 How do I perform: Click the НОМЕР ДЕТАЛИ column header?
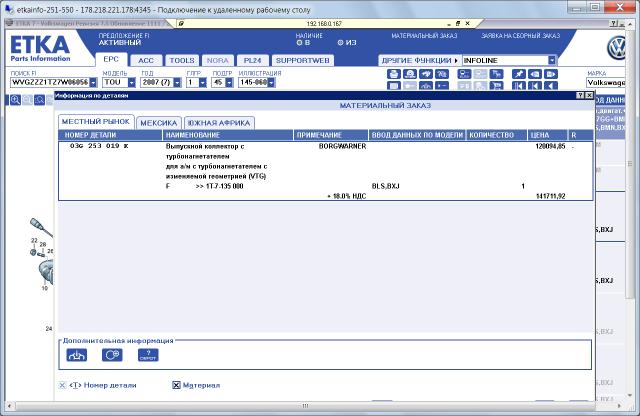pos(111,135)
